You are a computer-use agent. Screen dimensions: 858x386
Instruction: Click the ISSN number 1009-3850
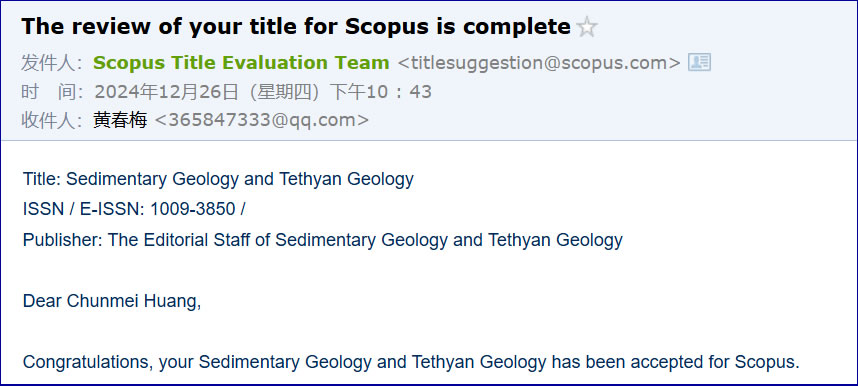click(193, 209)
